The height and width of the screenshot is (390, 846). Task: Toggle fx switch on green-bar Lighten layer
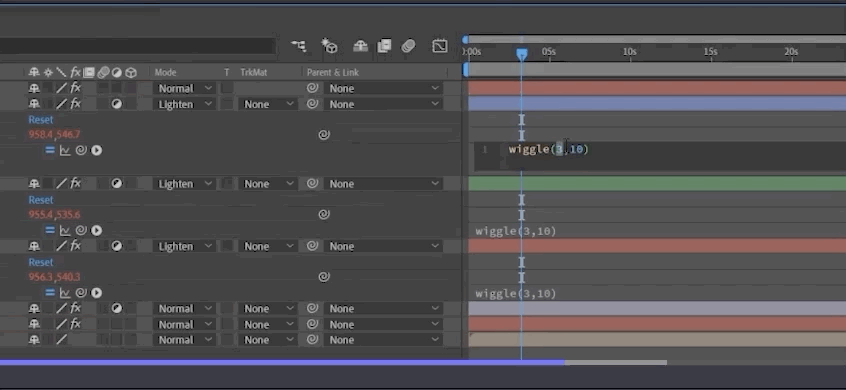tap(76, 184)
